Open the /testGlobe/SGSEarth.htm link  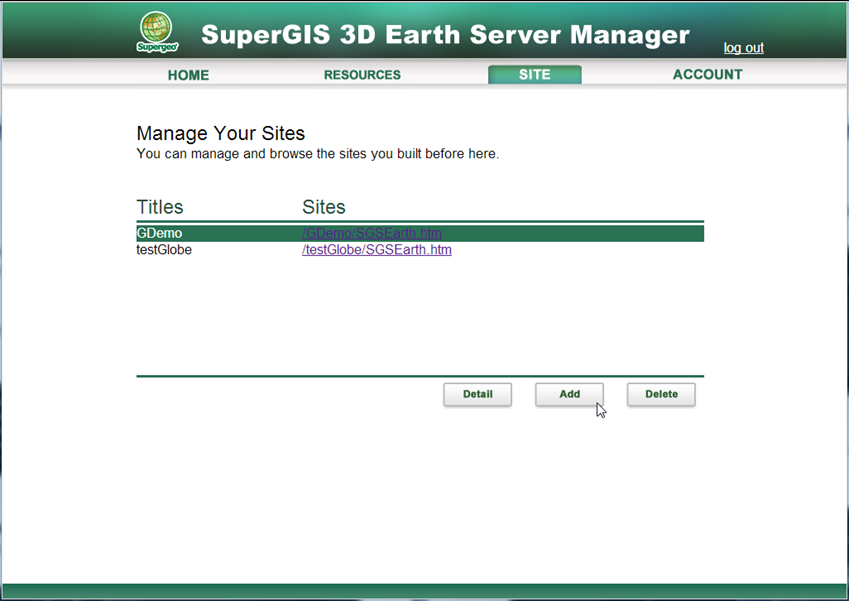376,250
